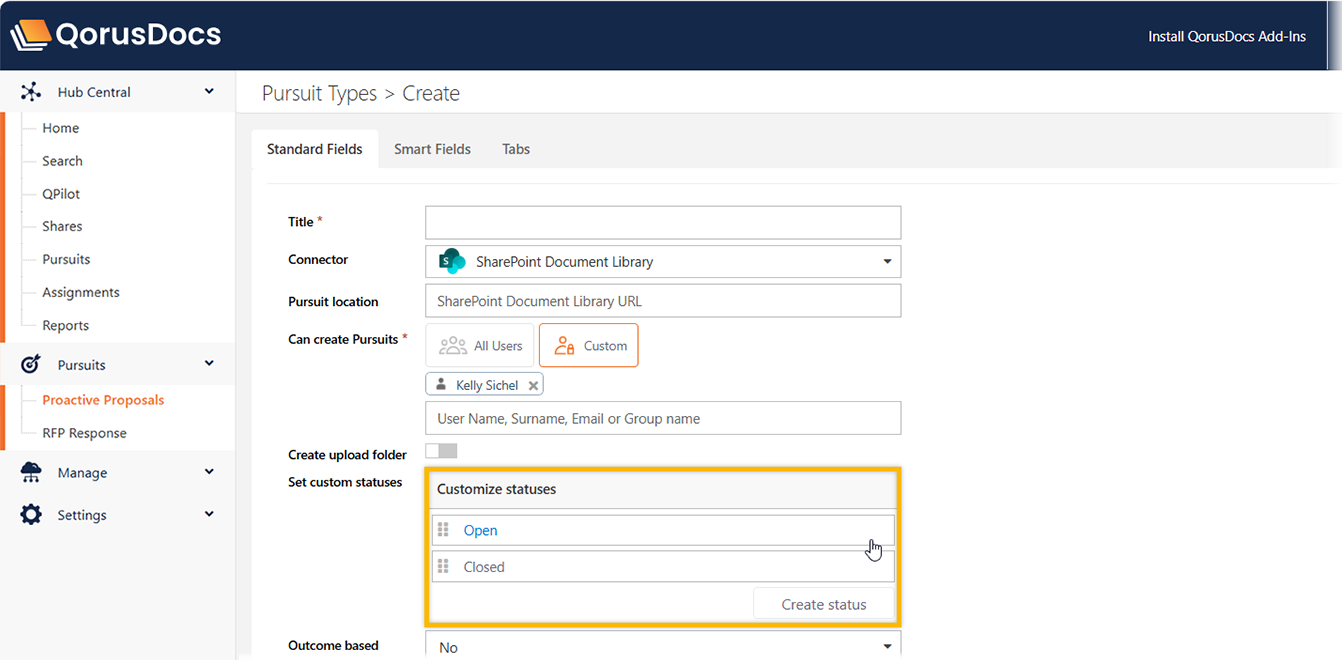
Task: Remove Kelly Sichel user tag
Action: pos(534,386)
